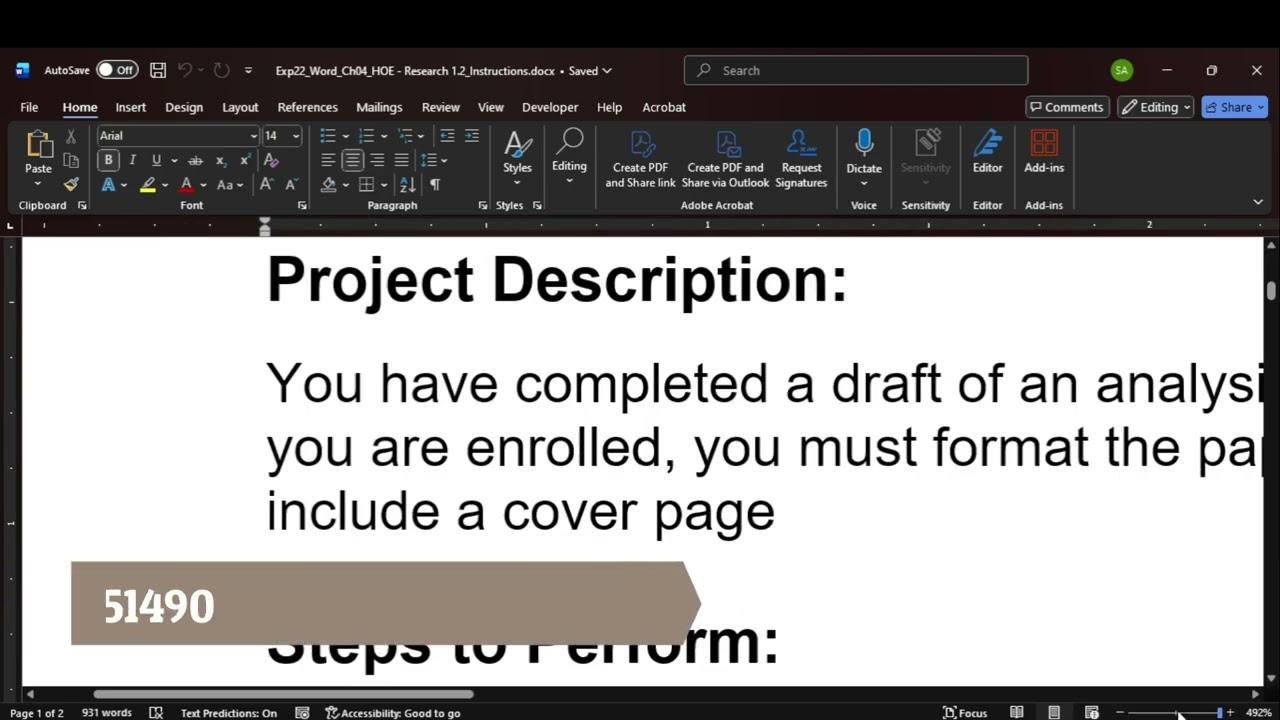Justify paragraph text
This screenshot has width=1280, height=720.
[401, 160]
